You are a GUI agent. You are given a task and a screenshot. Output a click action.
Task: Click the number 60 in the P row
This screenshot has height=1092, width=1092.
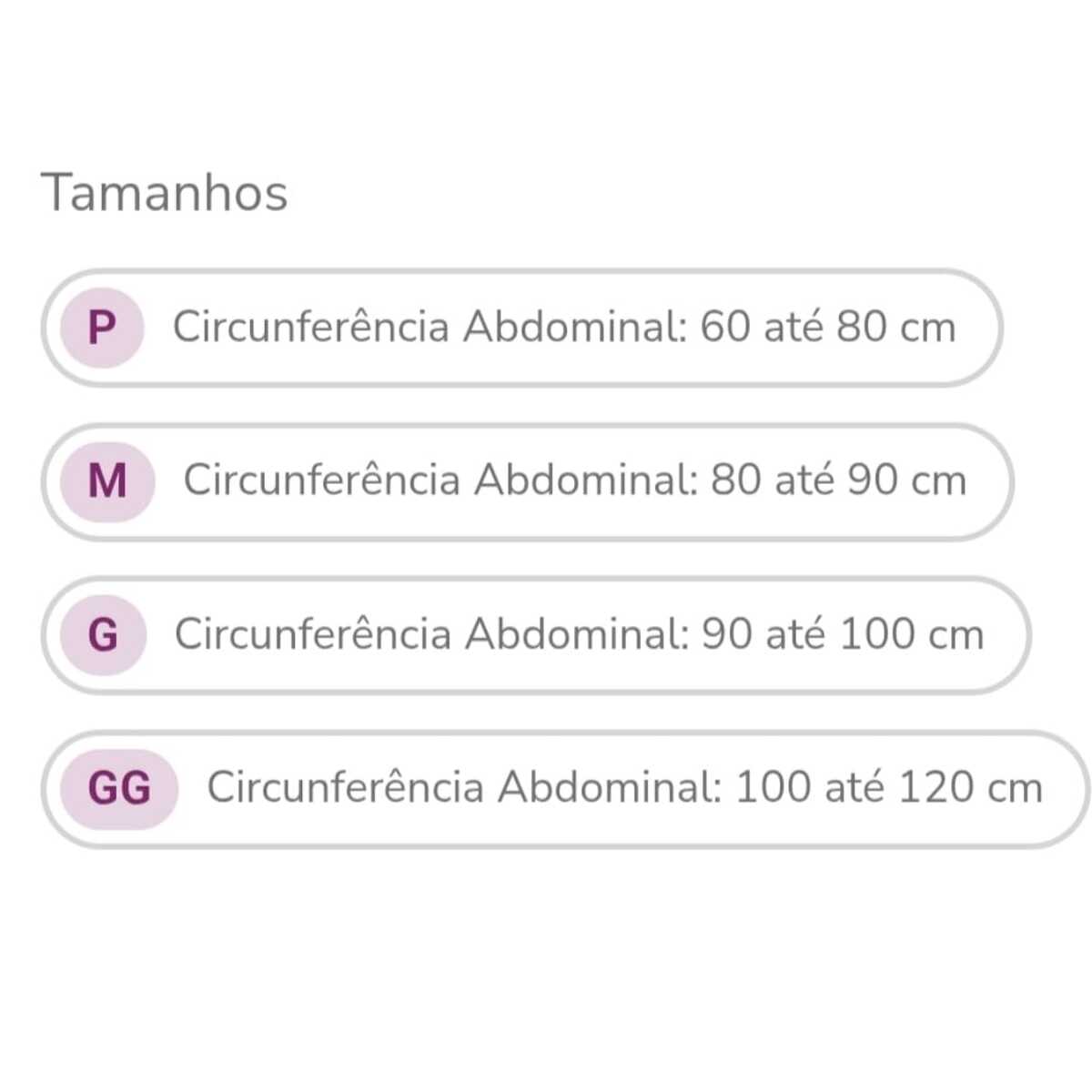(x=725, y=328)
